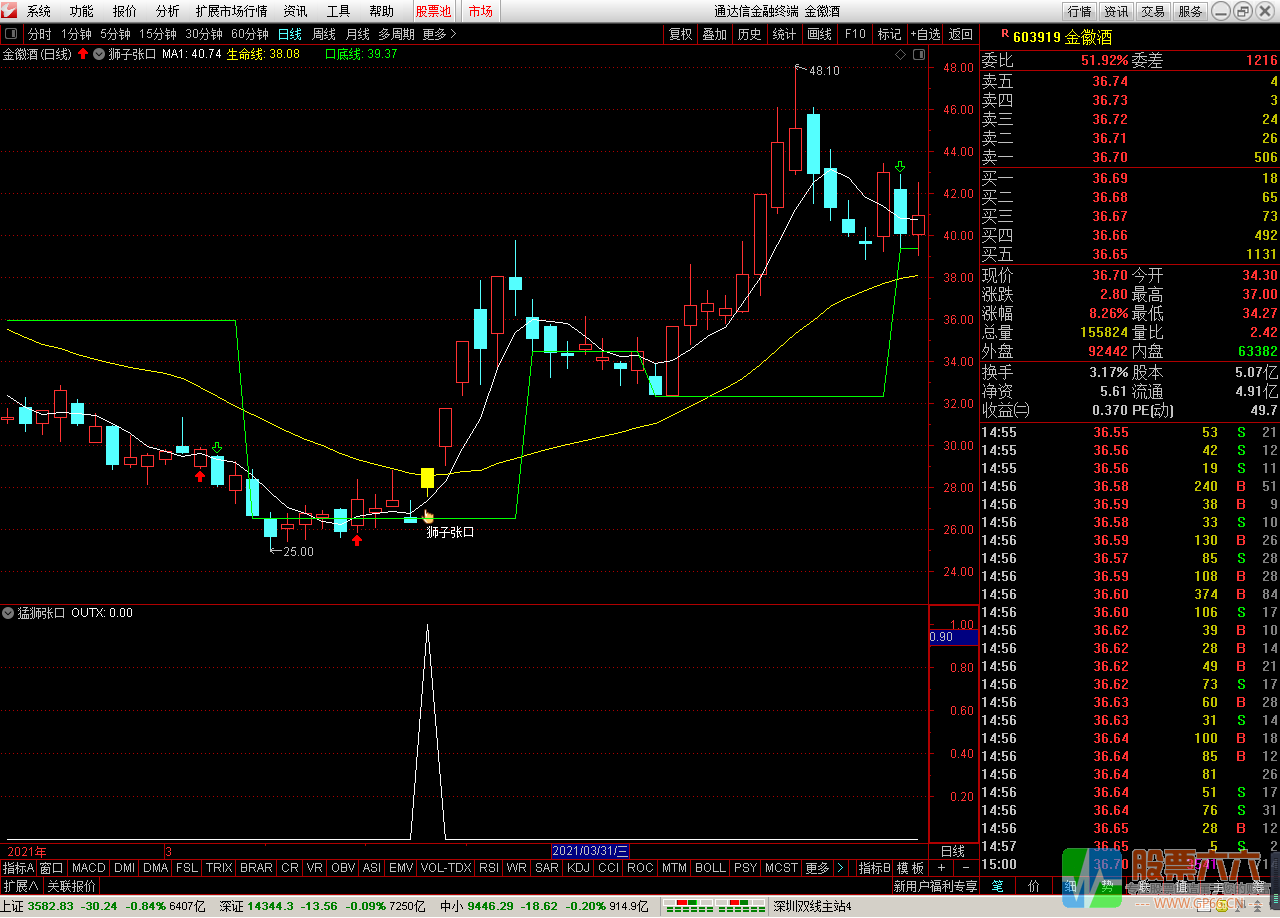Open the 扩展市场行情 menu

click(232, 11)
